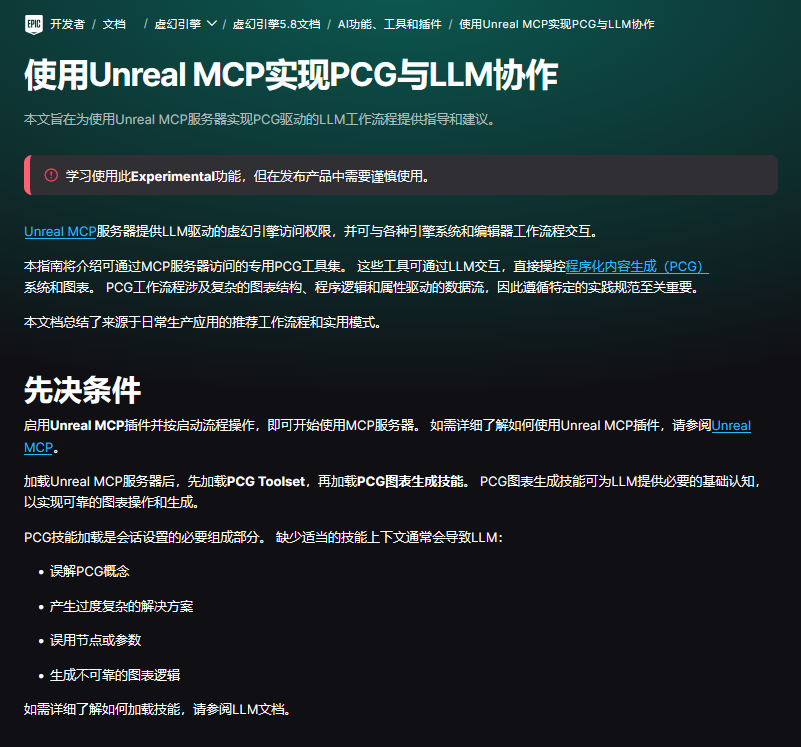Click the paragraph 本文档总结了来源于日常生产应用的推荐工作流程和实用模式
This screenshot has height=747, width=801.
203,322
